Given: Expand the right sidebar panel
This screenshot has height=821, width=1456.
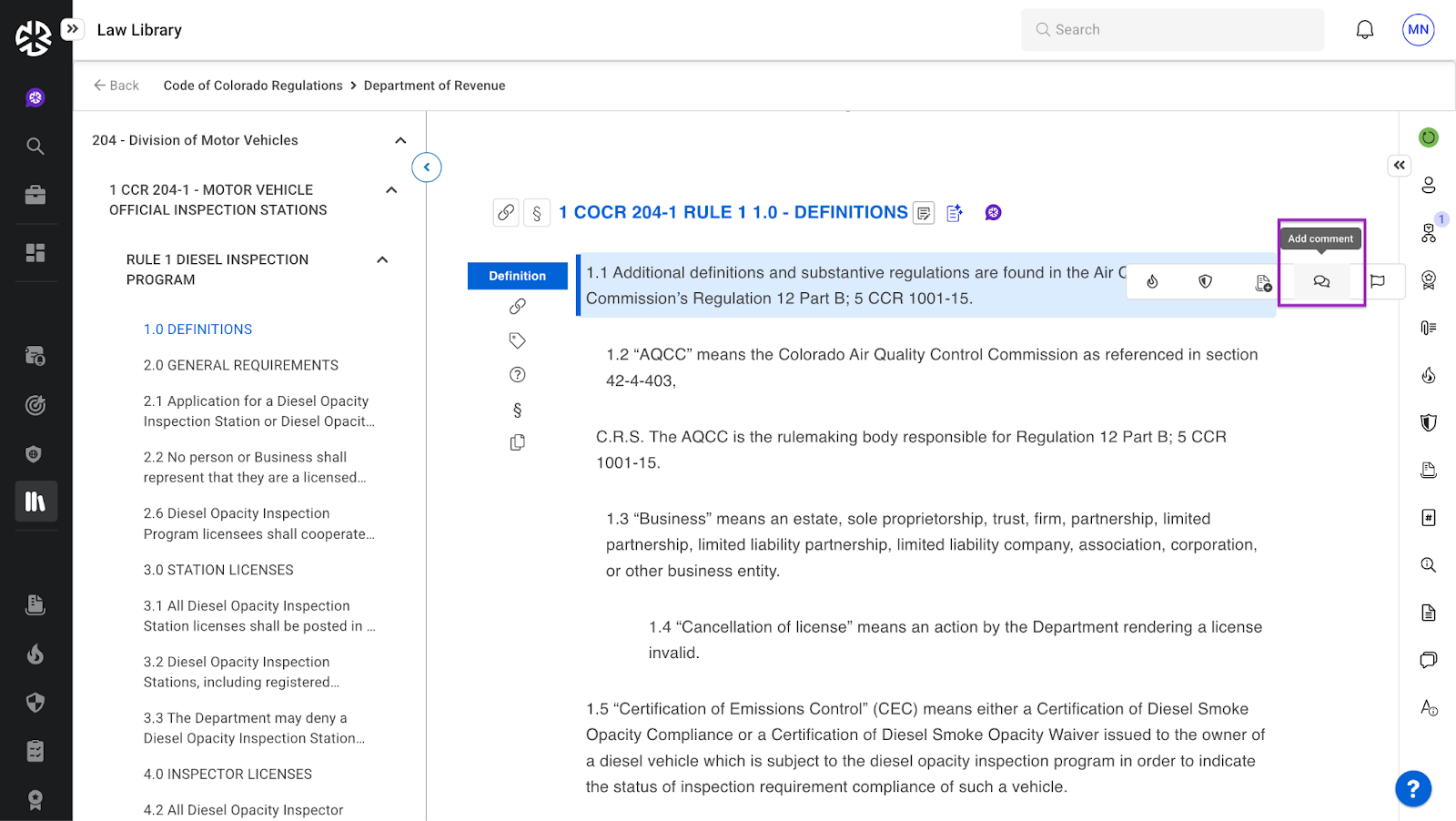Looking at the screenshot, I should 1399,166.
